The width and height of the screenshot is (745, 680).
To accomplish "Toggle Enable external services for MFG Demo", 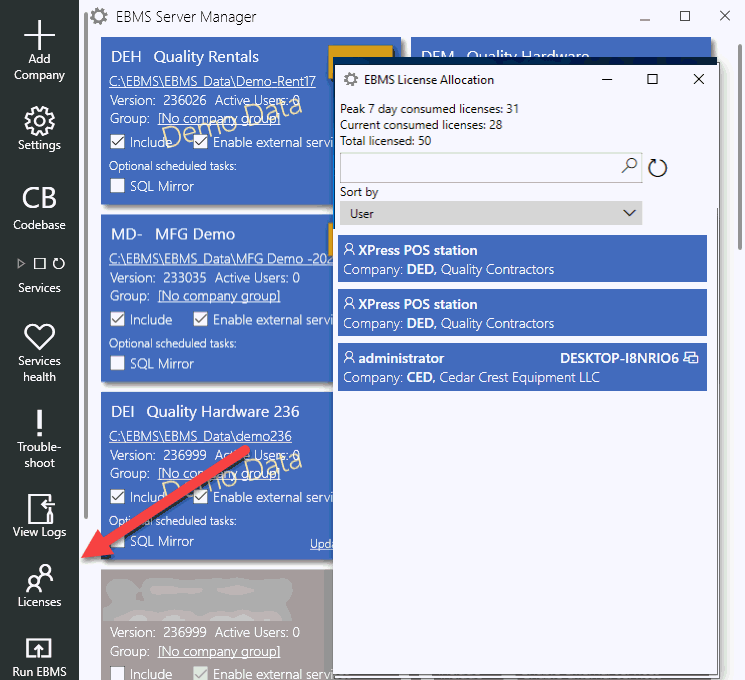I will (x=201, y=319).
